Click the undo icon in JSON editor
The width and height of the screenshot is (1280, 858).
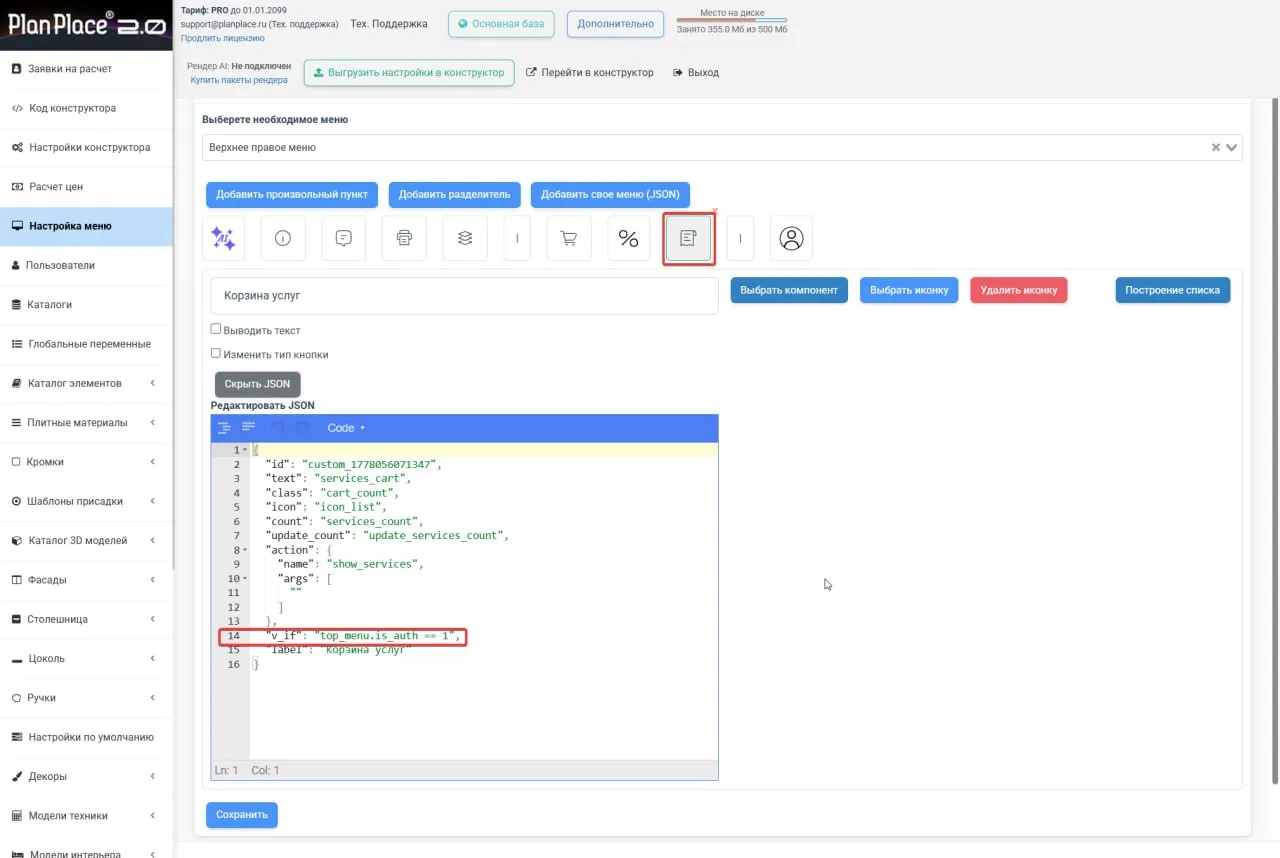[278, 427]
